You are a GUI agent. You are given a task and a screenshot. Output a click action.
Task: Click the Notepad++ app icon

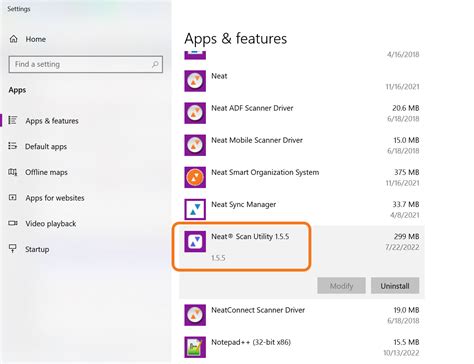(195, 347)
